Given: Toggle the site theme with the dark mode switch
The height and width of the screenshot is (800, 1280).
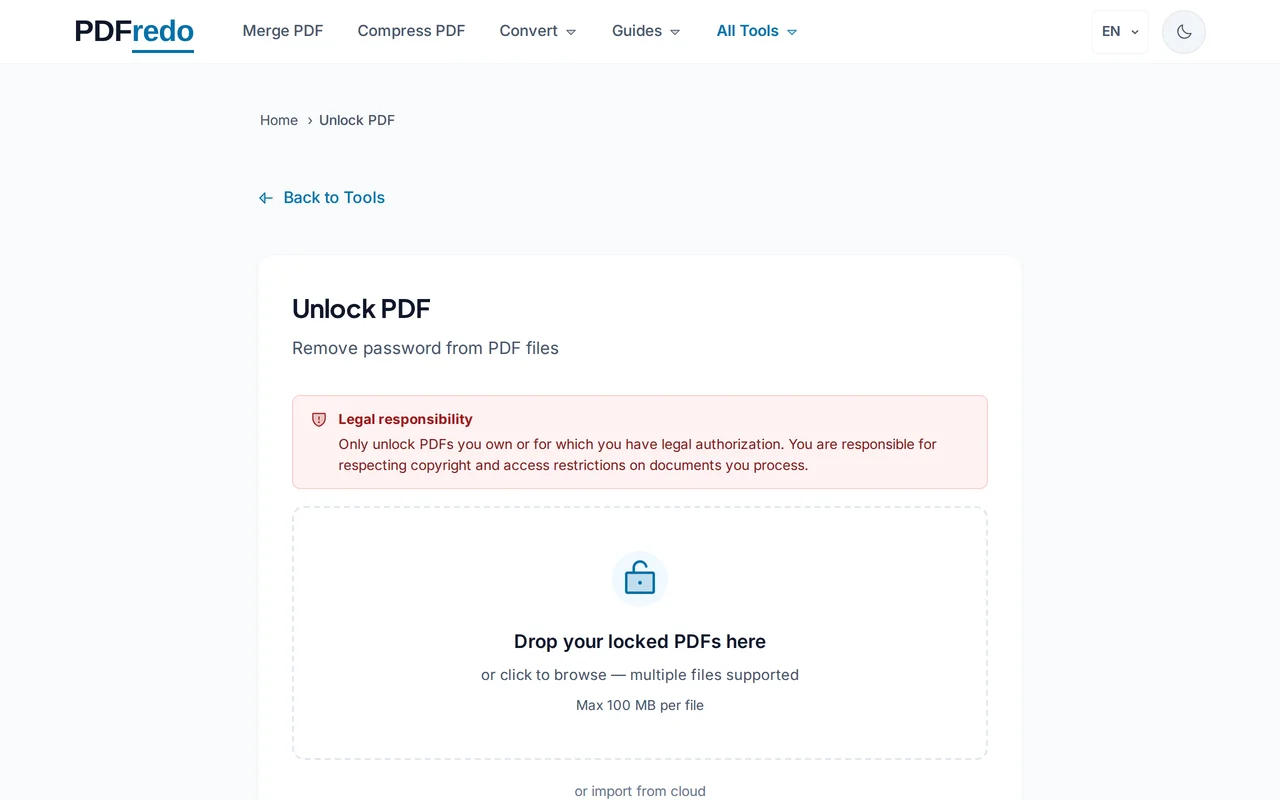Looking at the screenshot, I should (x=1183, y=31).
